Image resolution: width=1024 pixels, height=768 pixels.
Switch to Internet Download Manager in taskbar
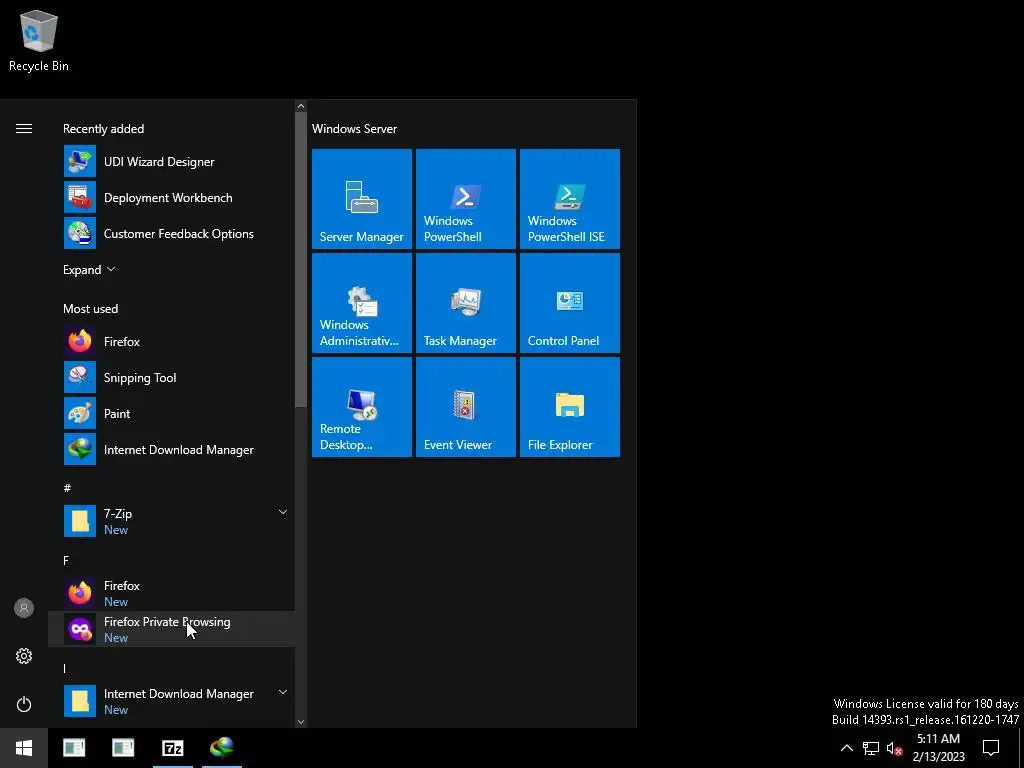[x=222, y=748]
